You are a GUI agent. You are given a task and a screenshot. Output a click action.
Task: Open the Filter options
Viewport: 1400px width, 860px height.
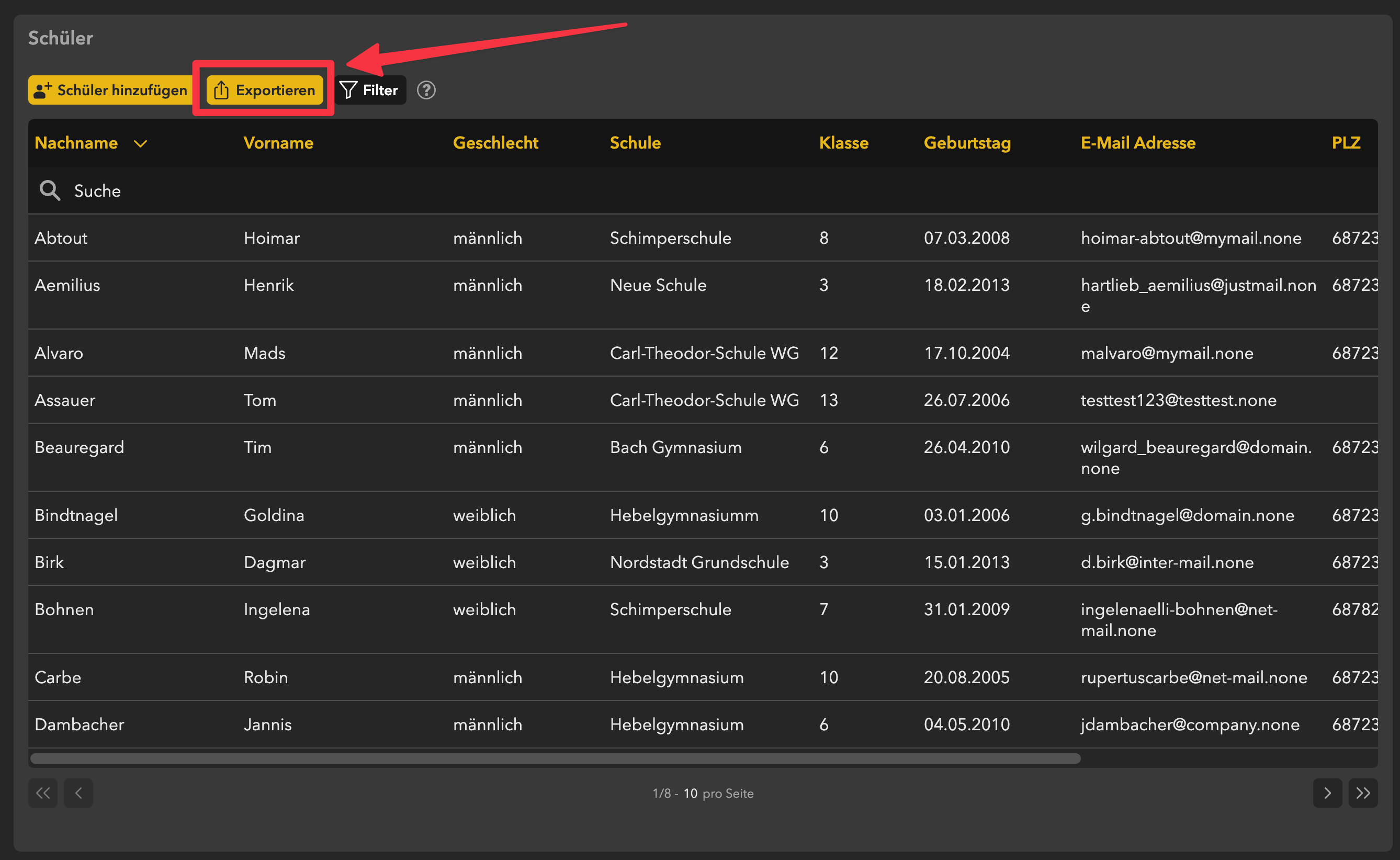coord(370,90)
